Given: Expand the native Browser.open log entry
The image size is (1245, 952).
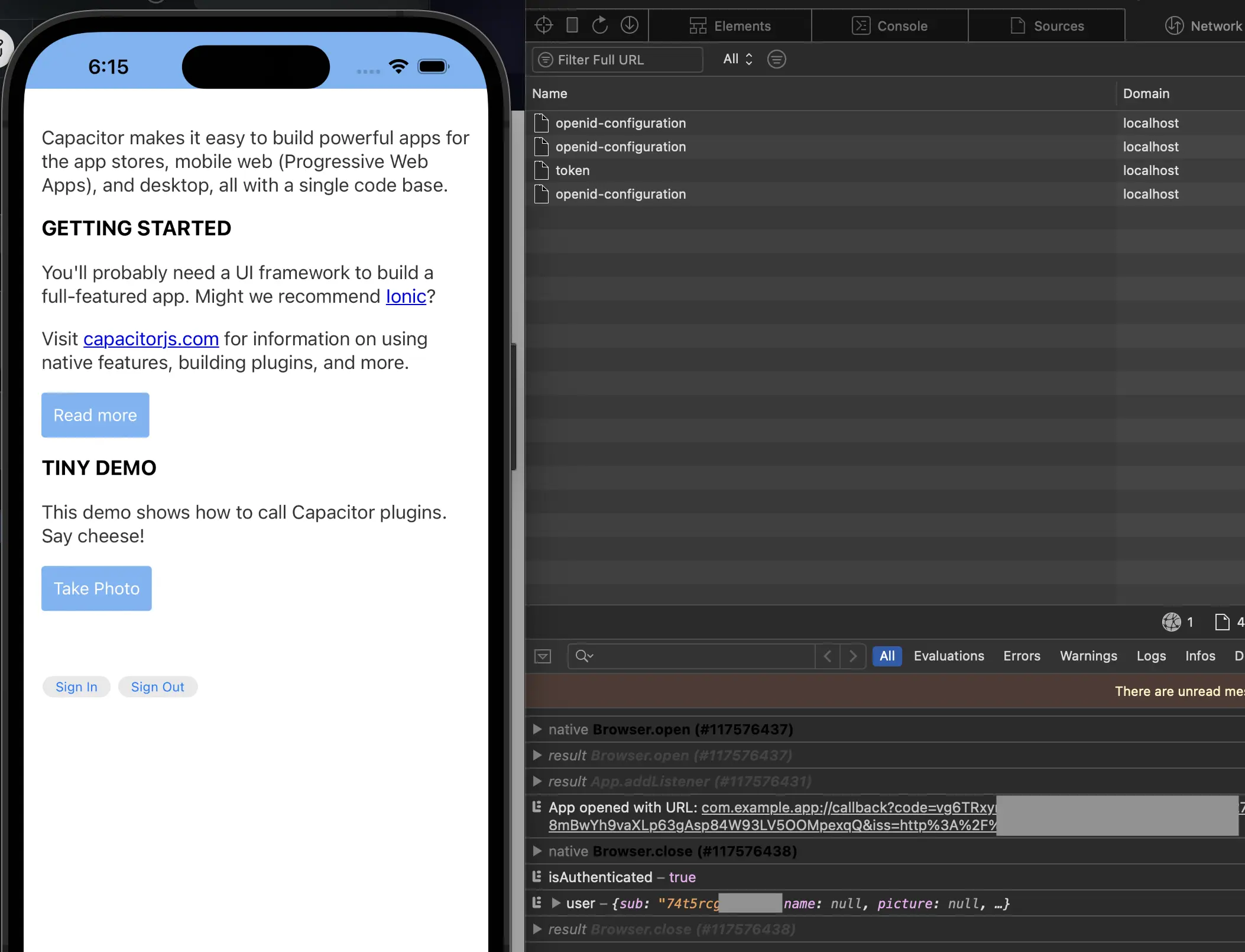Looking at the screenshot, I should point(537,729).
